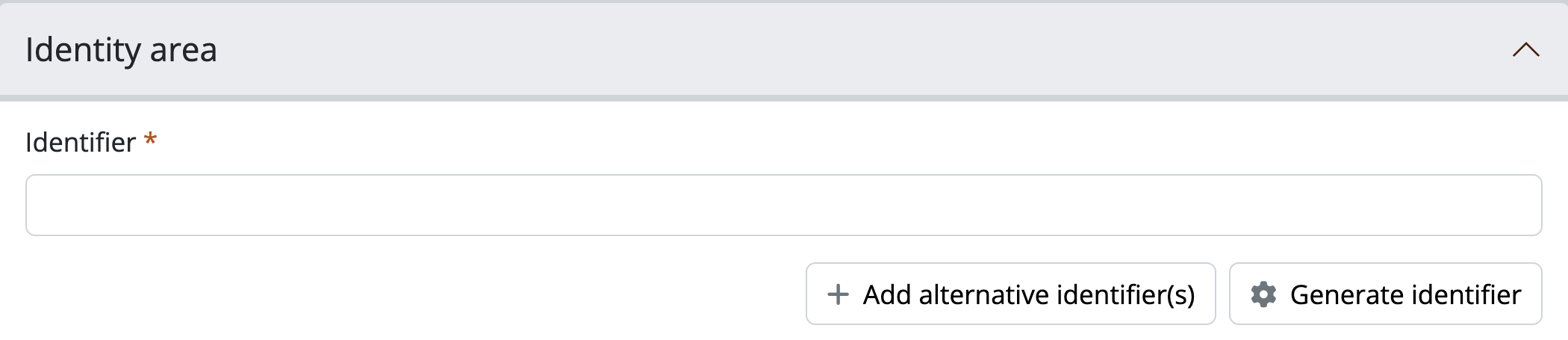Click the word 'area' in section title

point(183,50)
